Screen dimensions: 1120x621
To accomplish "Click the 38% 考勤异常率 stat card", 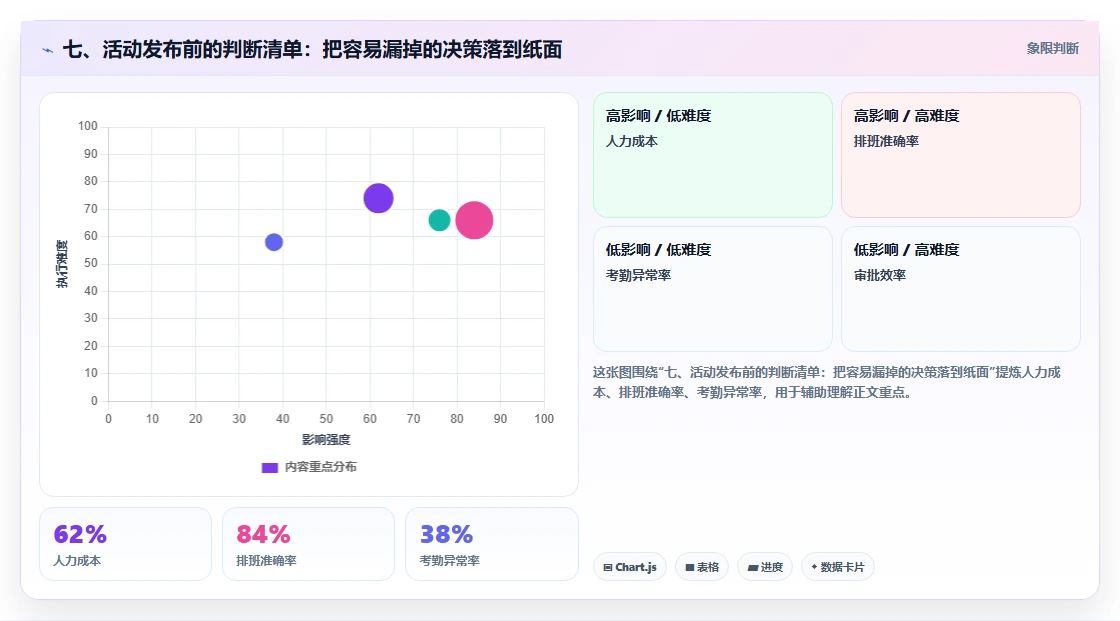I will [491, 544].
